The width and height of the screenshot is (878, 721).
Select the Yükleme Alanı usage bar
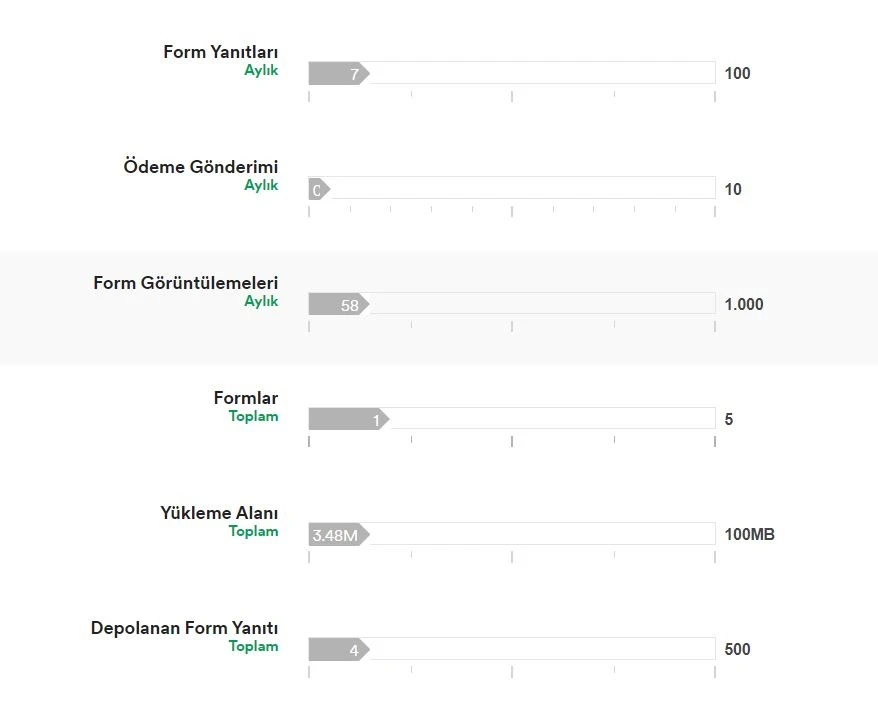click(510, 533)
